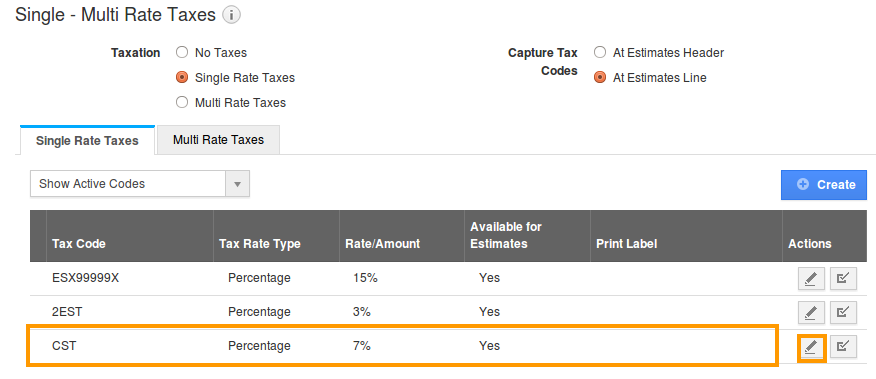Click the 7% rate value
The height and width of the screenshot is (379, 876).
[362, 346]
